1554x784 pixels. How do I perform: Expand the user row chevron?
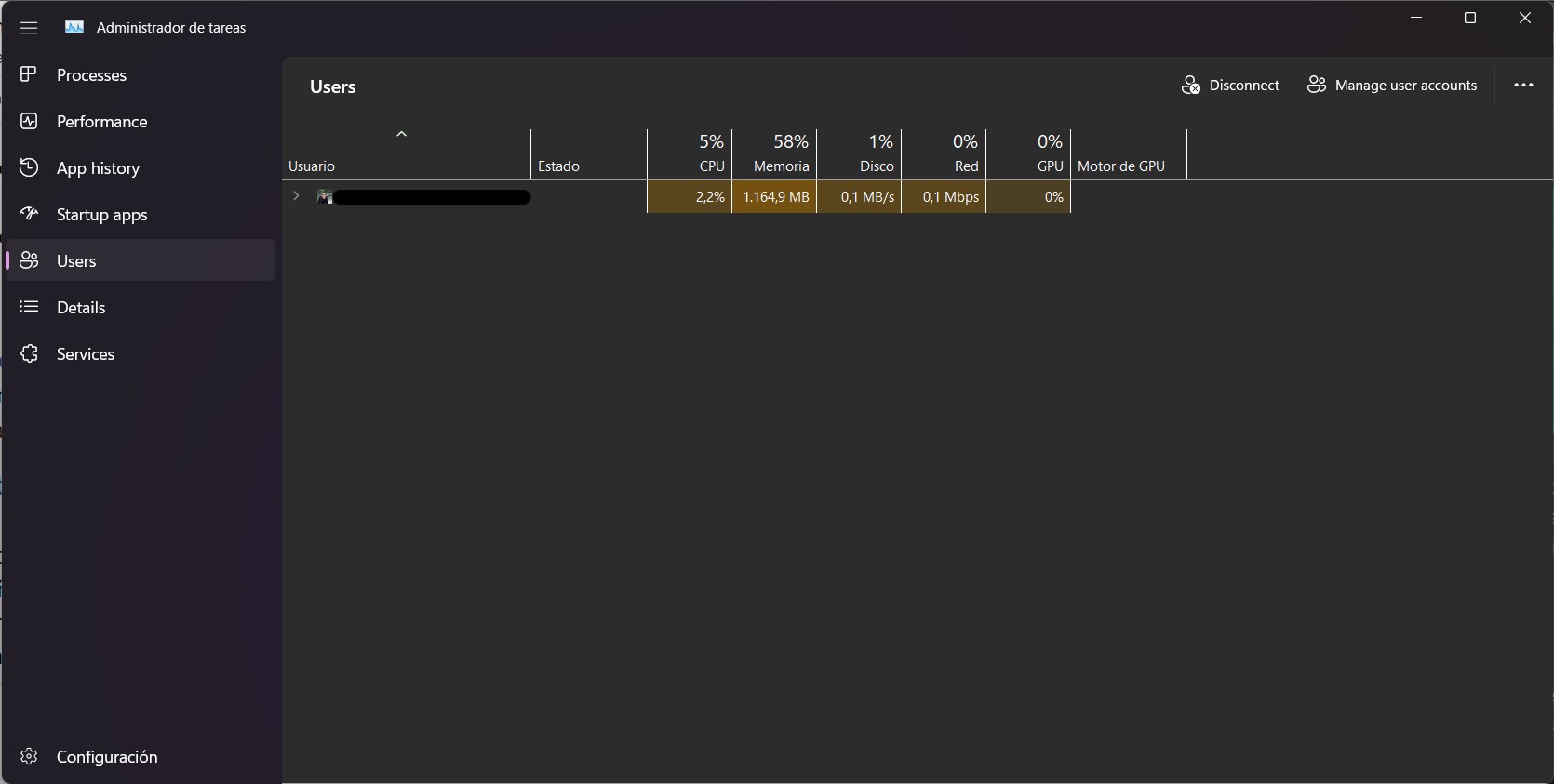296,196
